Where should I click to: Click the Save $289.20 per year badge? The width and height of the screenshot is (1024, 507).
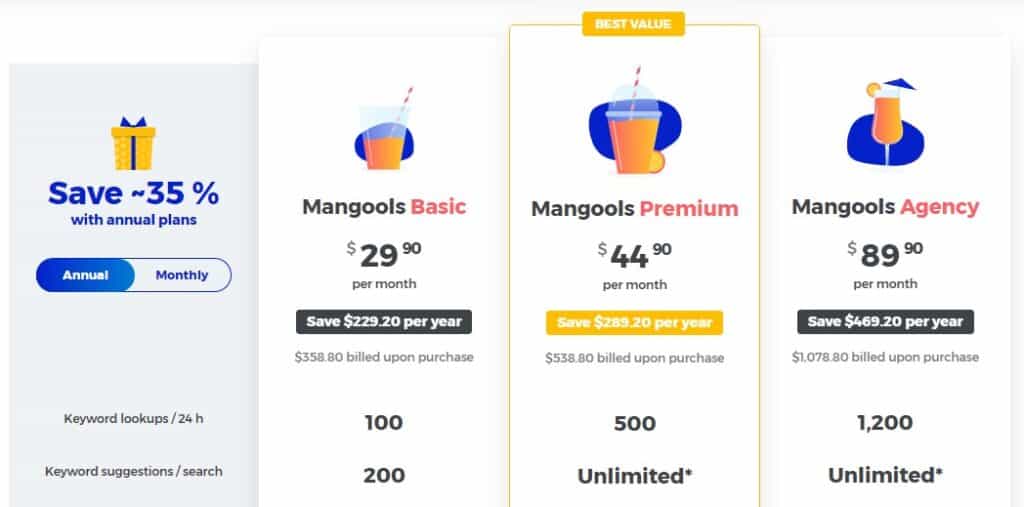click(x=635, y=323)
